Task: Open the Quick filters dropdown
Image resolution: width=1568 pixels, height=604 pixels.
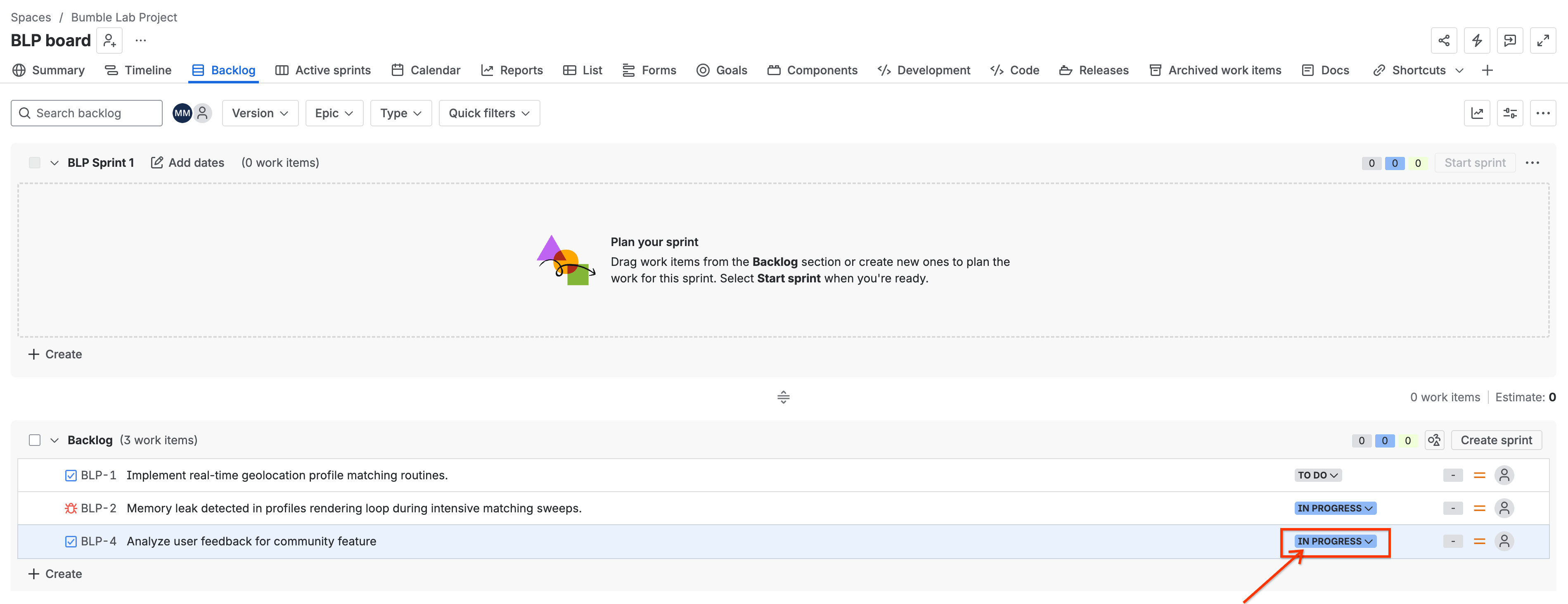Action: tap(489, 113)
